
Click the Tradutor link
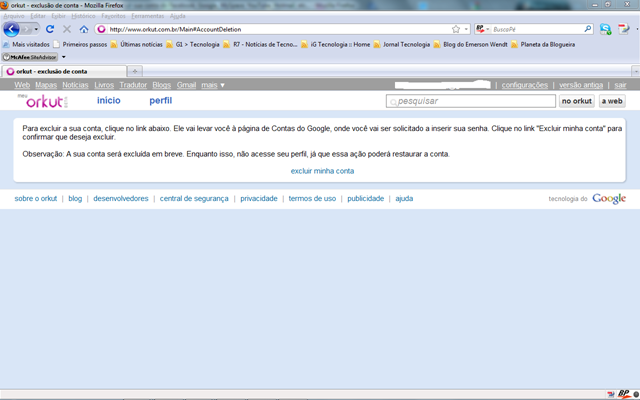pyautogui.click(x=133, y=85)
